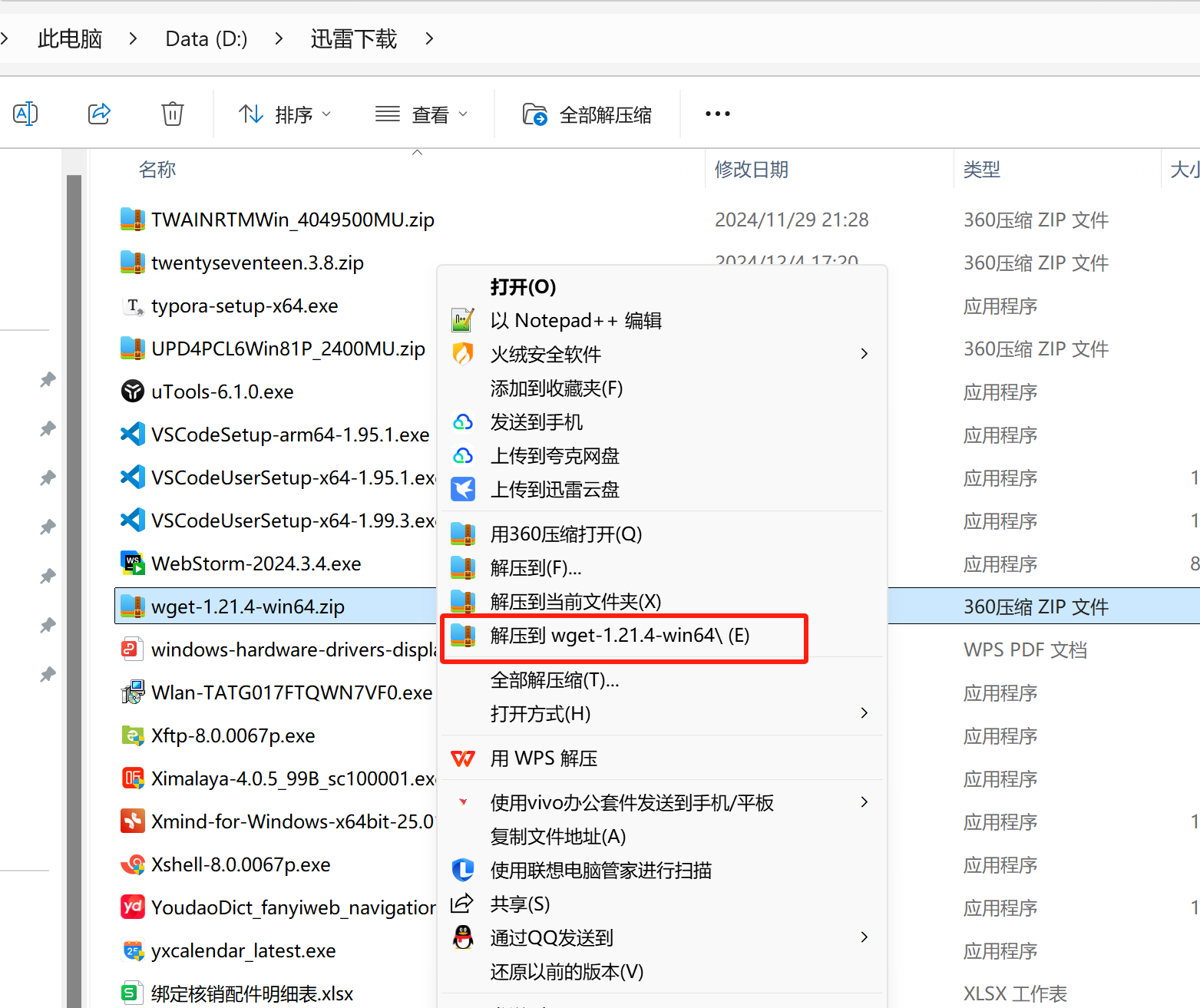This screenshot has width=1200, height=1008.
Task: Click the 联想电脑管家 scan icon
Action: [x=463, y=870]
